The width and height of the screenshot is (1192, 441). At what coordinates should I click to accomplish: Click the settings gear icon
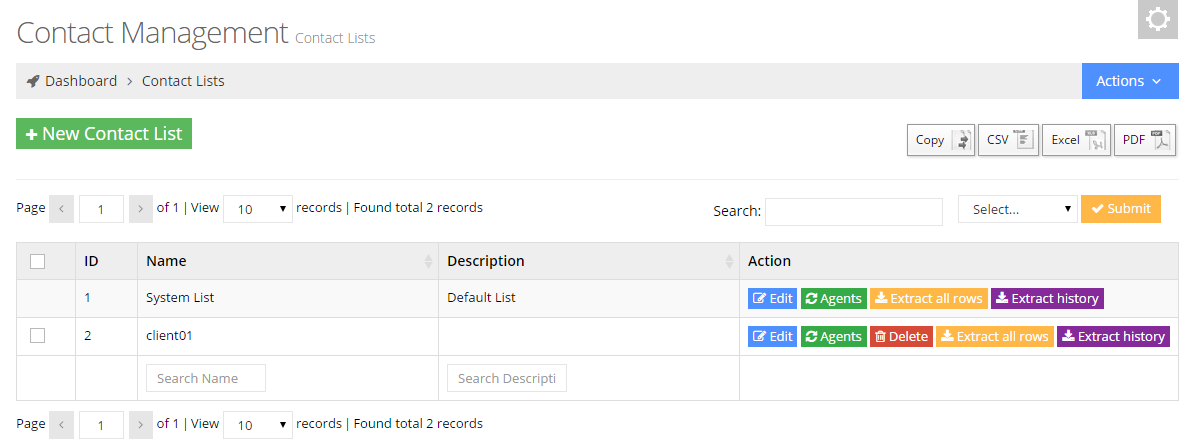1157,20
